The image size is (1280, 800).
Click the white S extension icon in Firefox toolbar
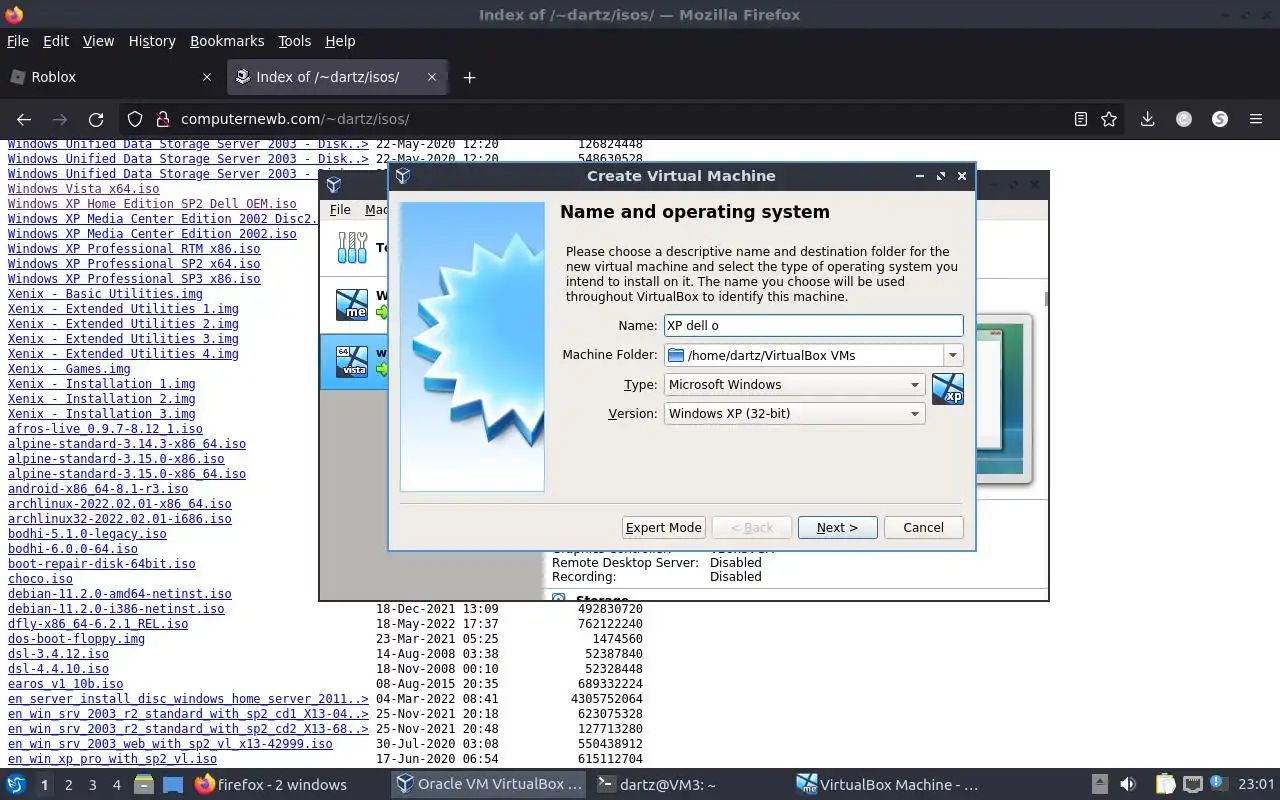coord(1220,119)
